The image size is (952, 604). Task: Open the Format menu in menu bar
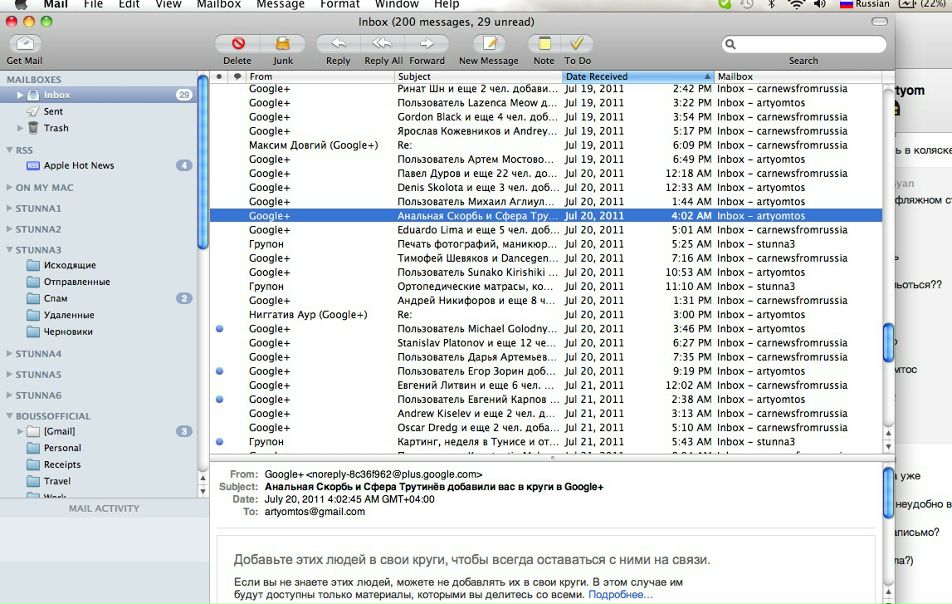pos(340,4)
